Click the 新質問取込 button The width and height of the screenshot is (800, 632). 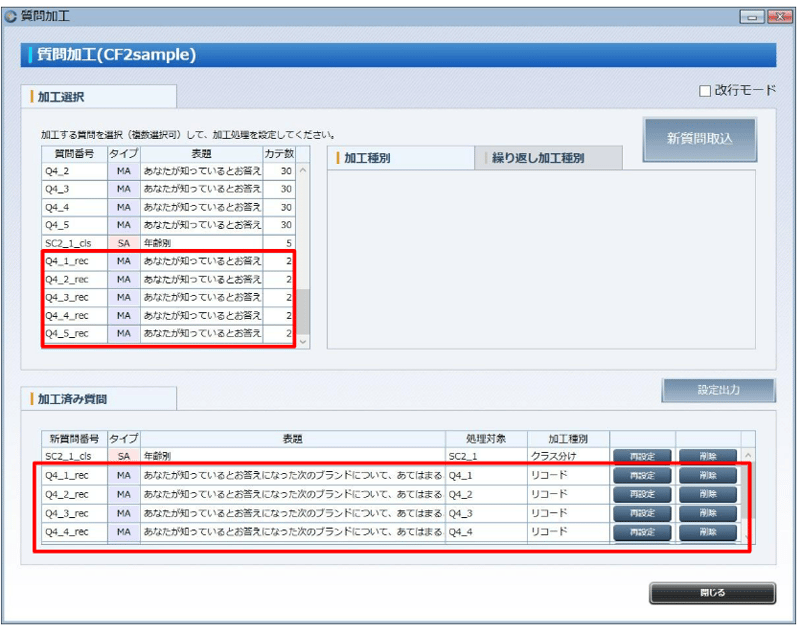pos(699,138)
